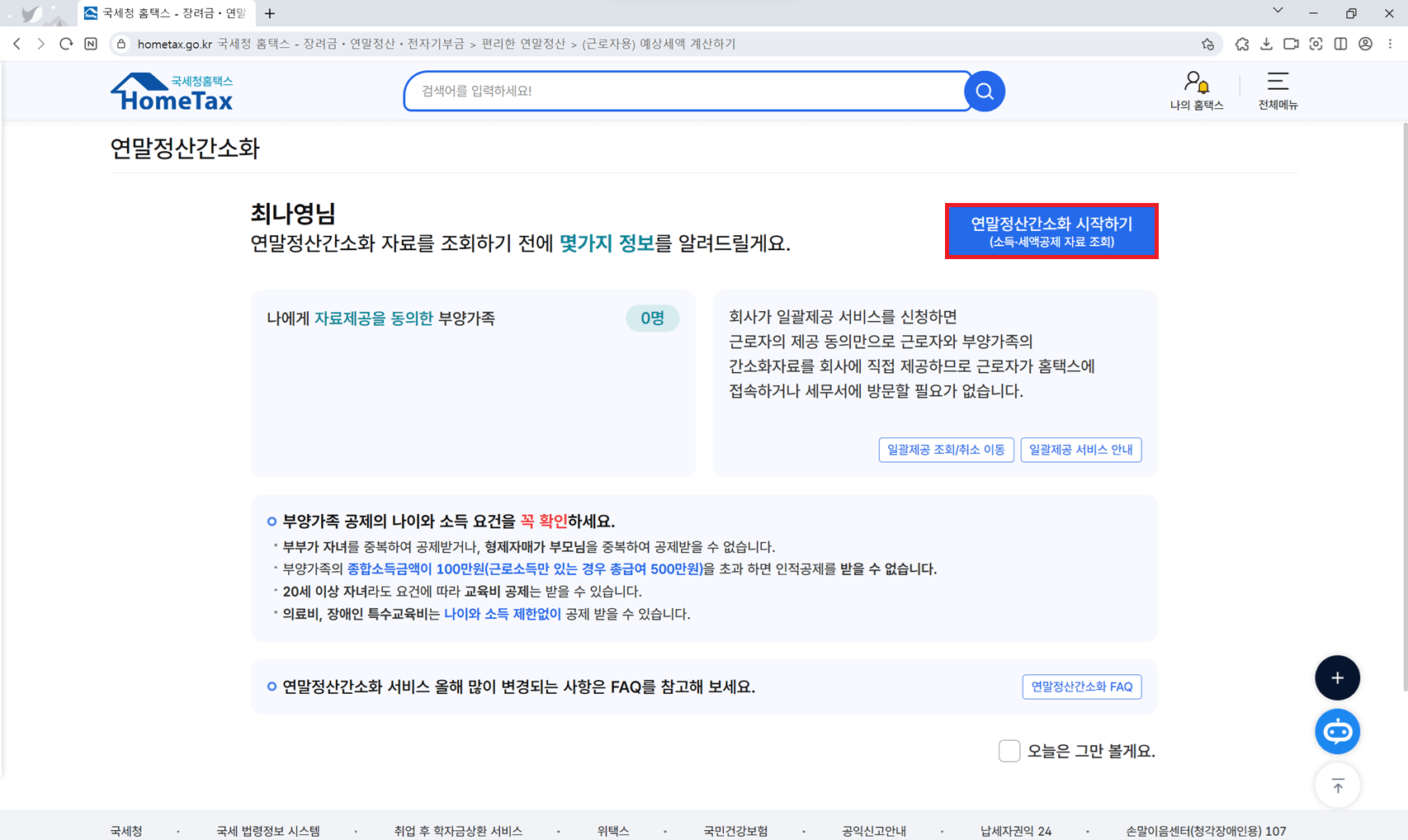
Task: Click the HomeTax logo
Action: (x=171, y=91)
